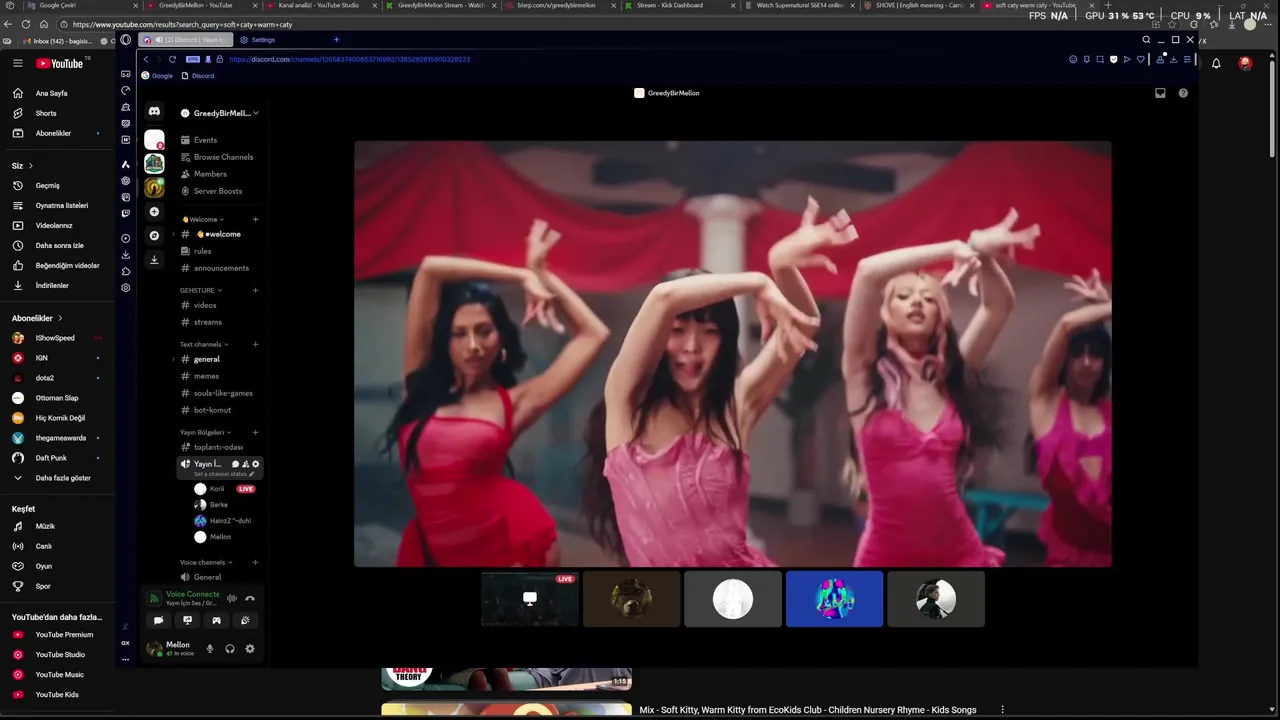Collapse the Welcome category

point(203,219)
